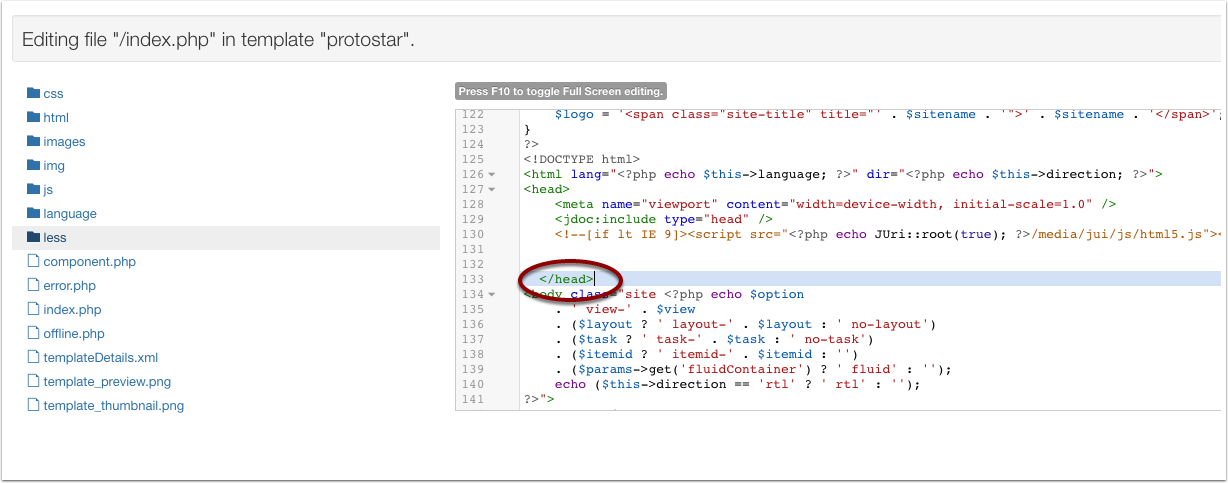Click the index.php file icon
1228x483 pixels.
pyautogui.click(x=33, y=309)
